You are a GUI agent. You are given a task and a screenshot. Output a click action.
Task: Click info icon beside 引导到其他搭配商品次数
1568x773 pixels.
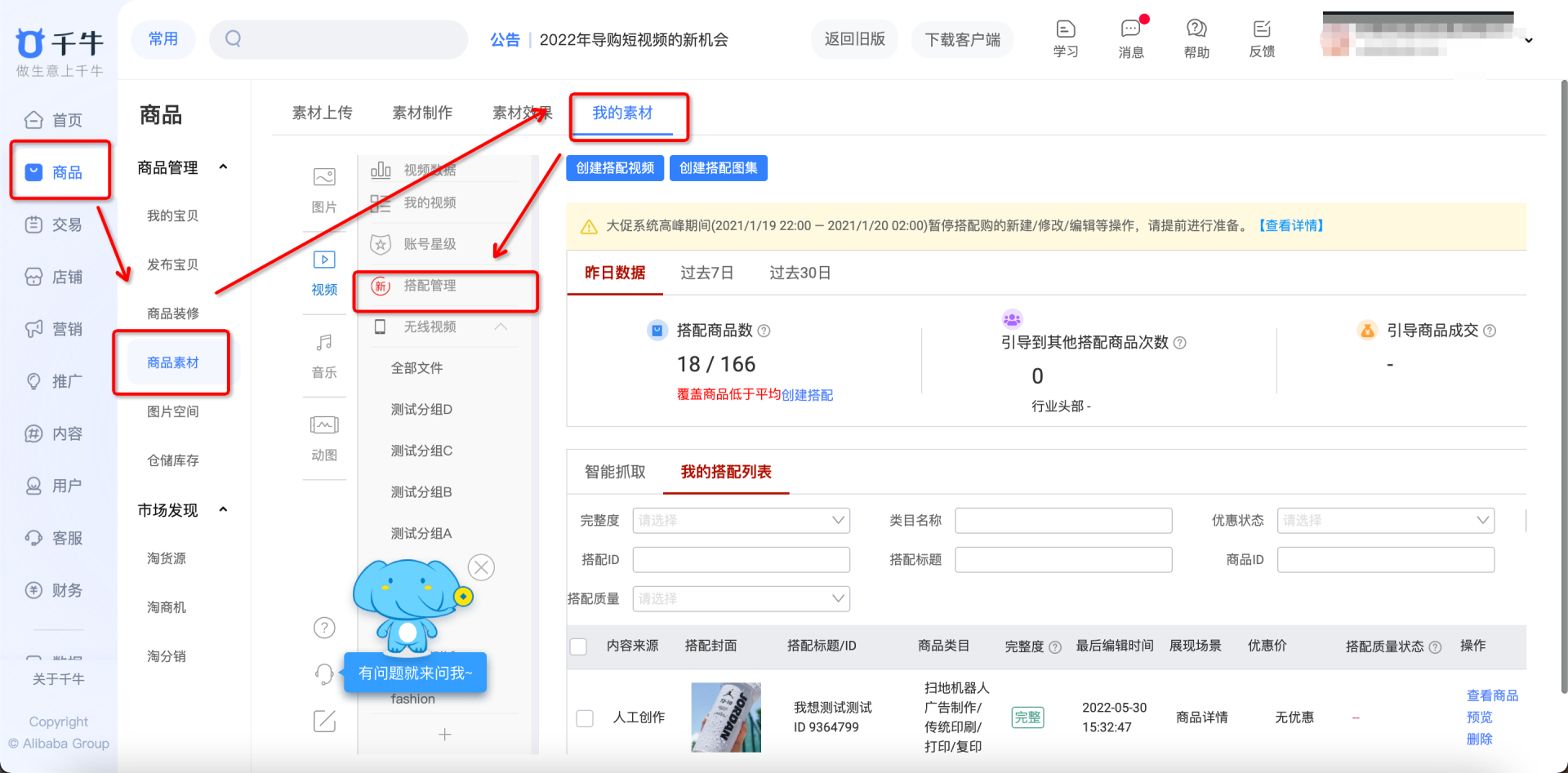click(x=1179, y=343)
